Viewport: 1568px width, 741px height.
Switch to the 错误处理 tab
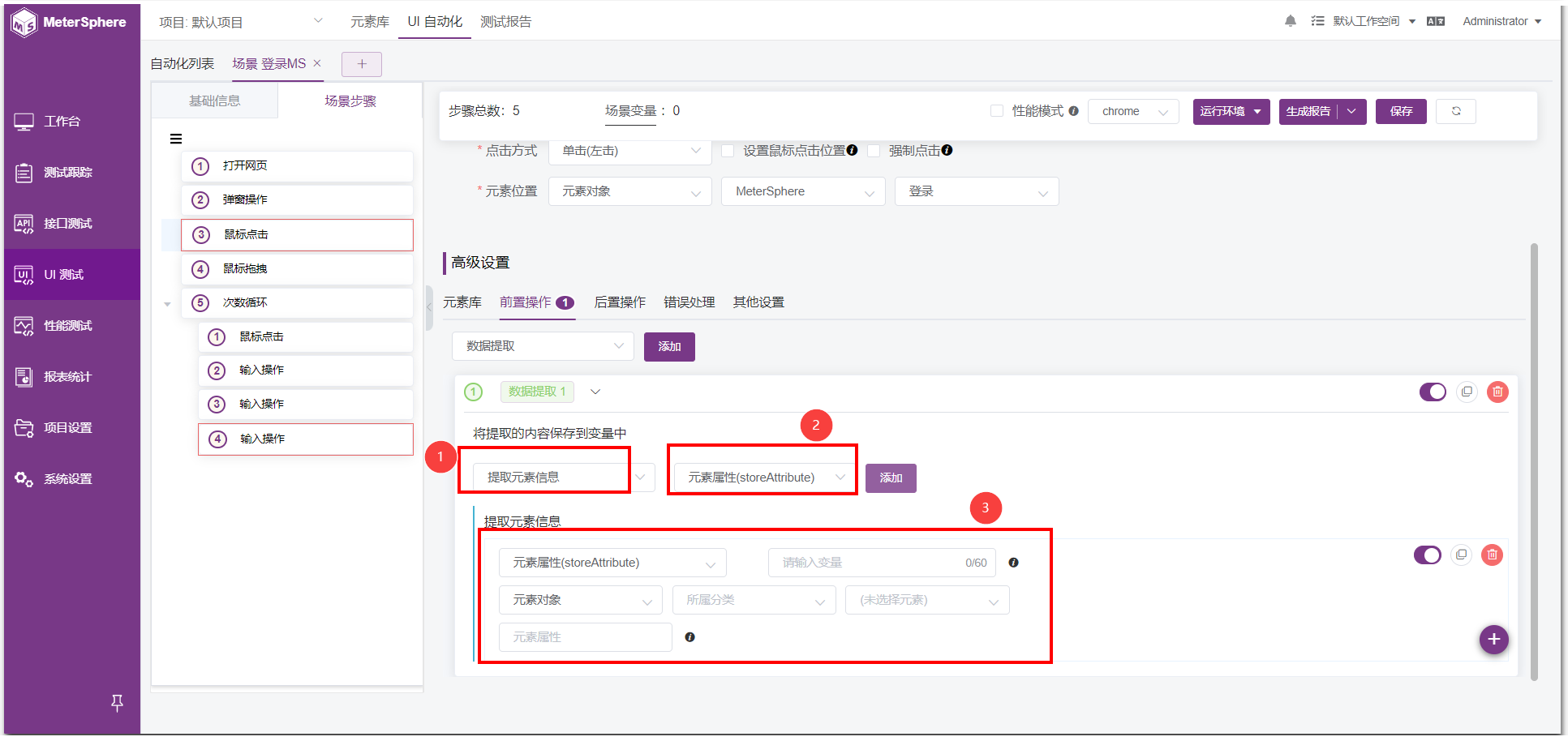(689, 302)
